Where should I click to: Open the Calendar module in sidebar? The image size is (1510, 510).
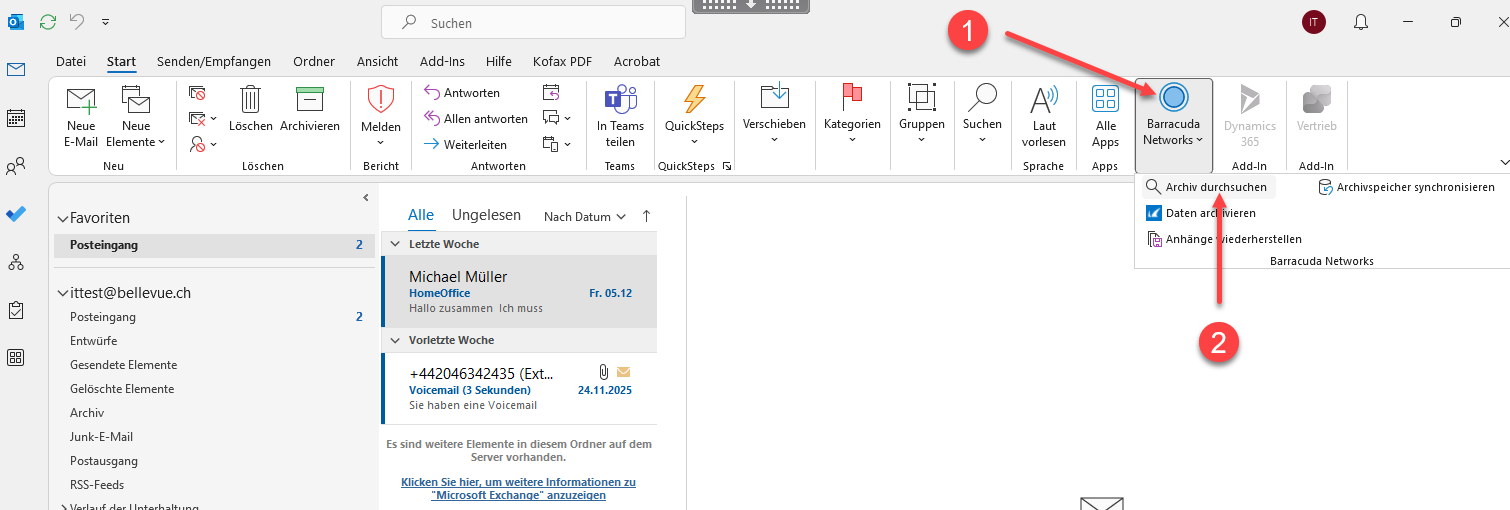point(16,118)
